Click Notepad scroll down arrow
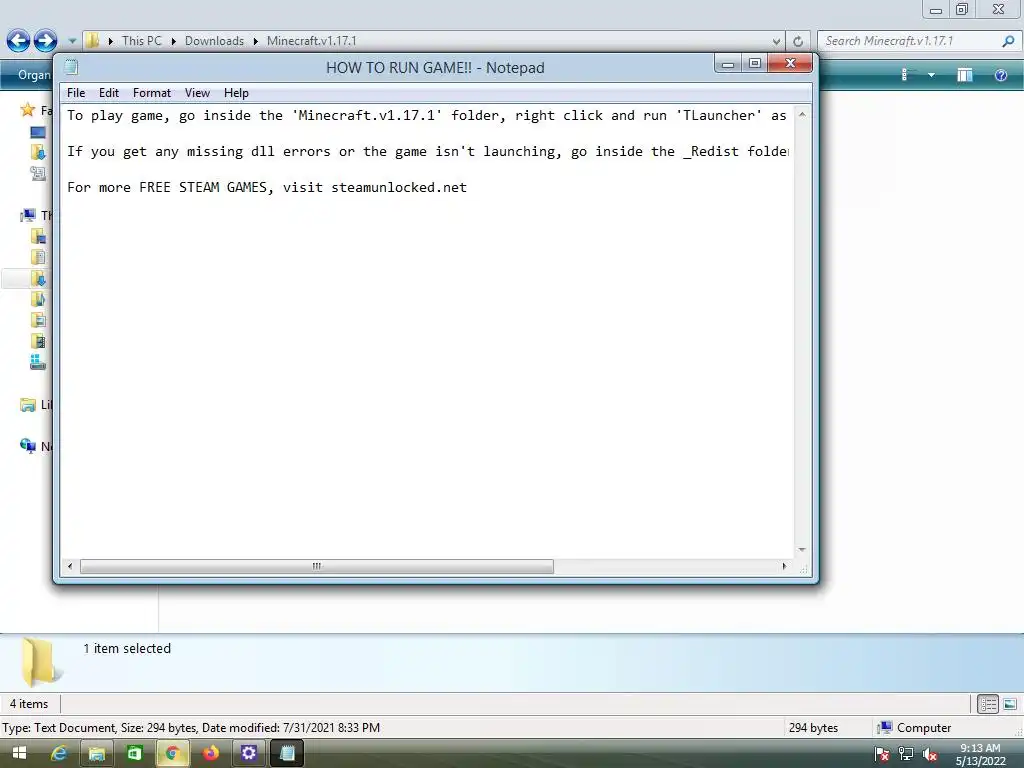 (x=802, y=550)
